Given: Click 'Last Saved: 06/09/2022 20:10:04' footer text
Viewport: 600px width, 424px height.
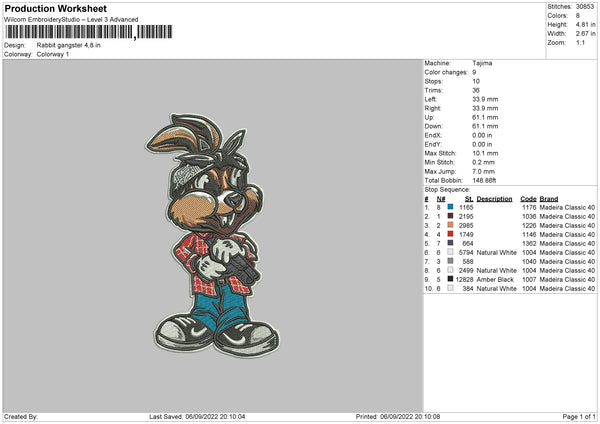Looking at the screenshot, I should (197, 417).
